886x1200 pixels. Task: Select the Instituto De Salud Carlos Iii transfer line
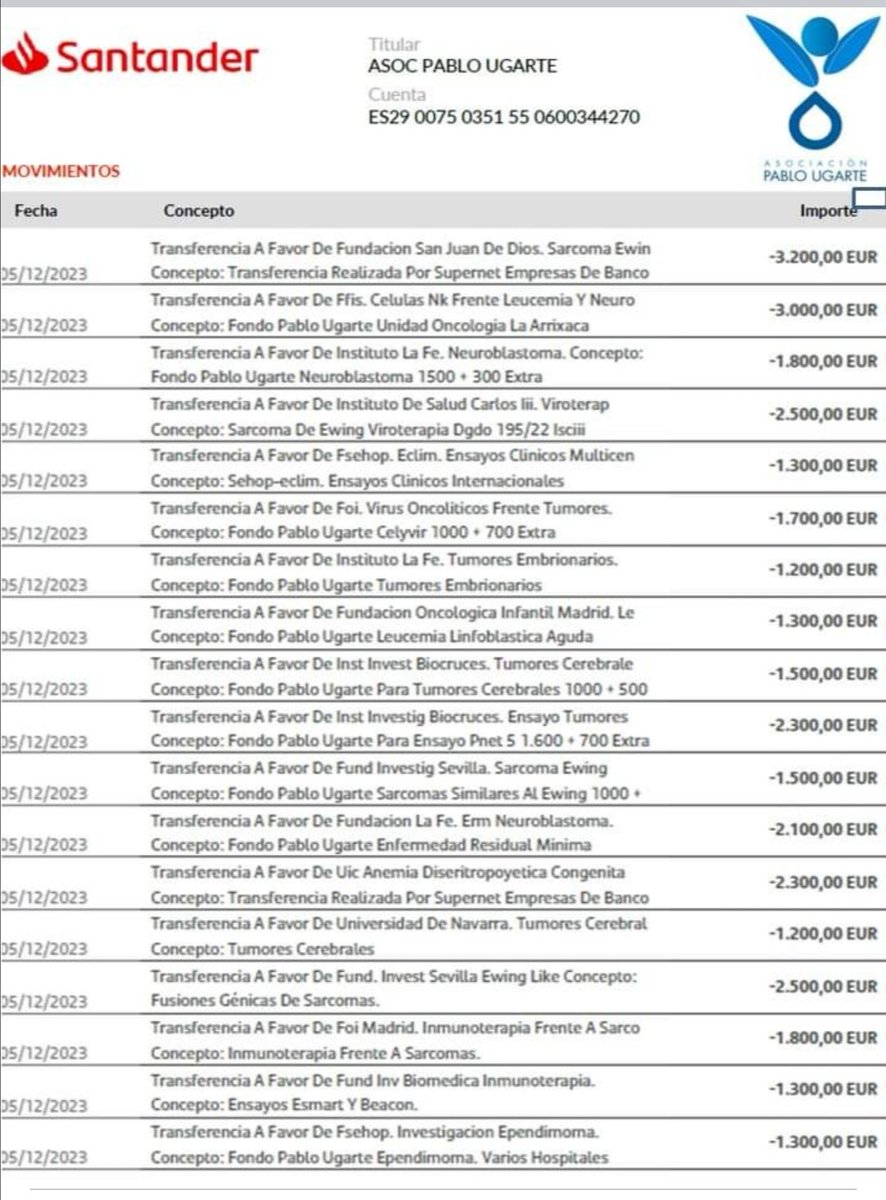tap(380, 404)
